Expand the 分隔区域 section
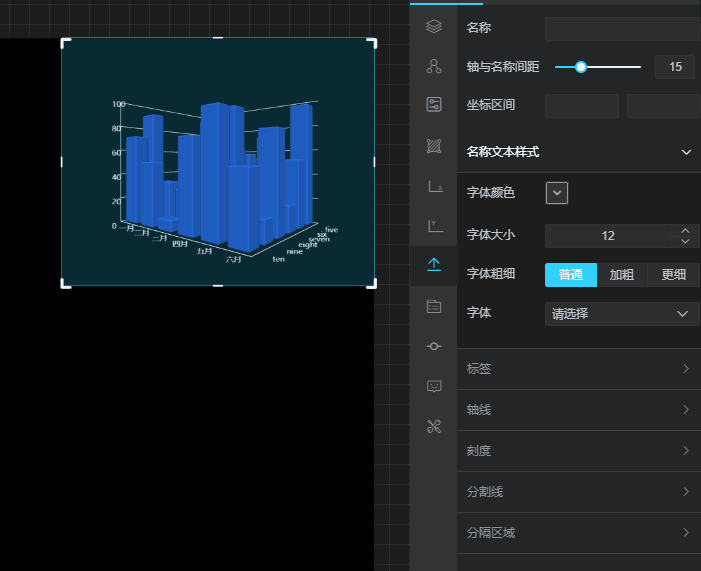701x571 pixels. click(x=579, y=533)
